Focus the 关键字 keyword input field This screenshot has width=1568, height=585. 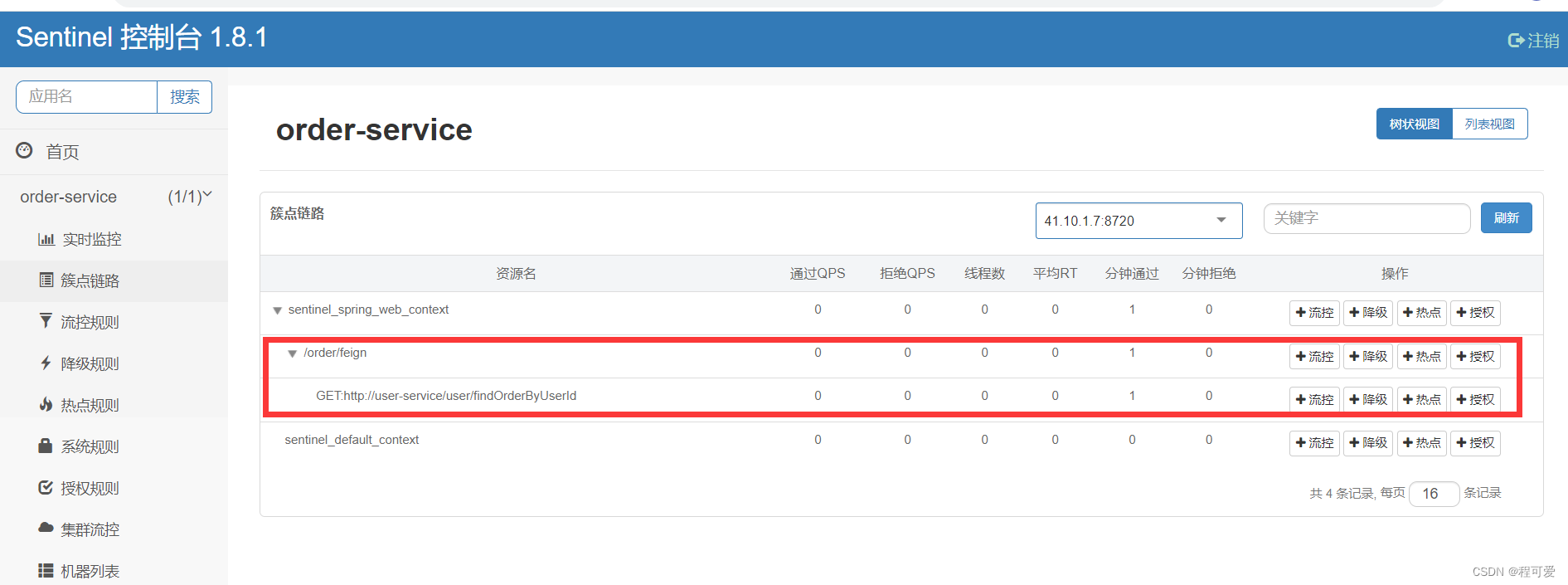[1367, 218]
